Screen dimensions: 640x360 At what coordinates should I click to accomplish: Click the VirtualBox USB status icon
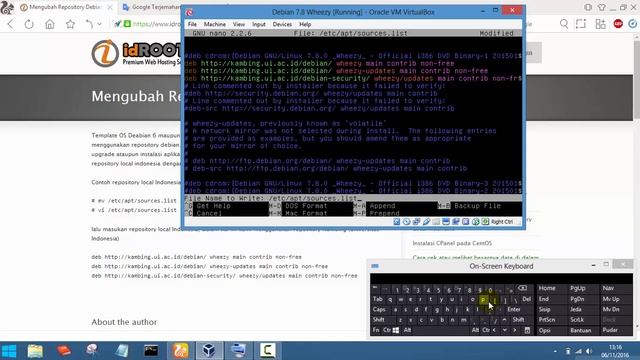point(426,222)
